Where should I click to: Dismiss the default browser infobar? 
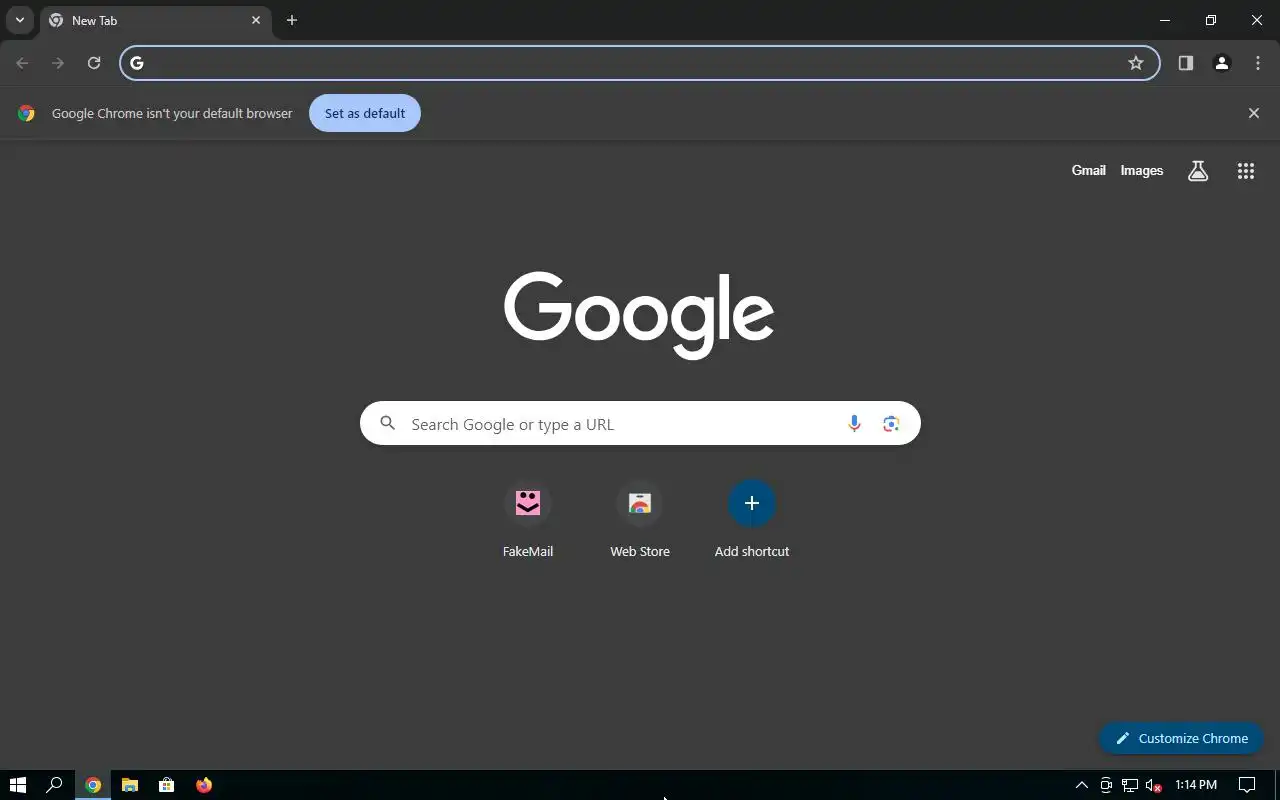click(x=1254, y=113)
